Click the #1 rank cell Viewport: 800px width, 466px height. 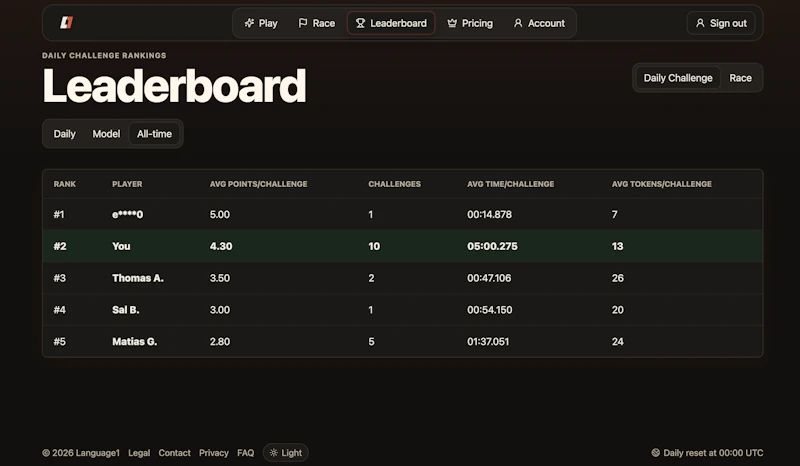(59, 214)
